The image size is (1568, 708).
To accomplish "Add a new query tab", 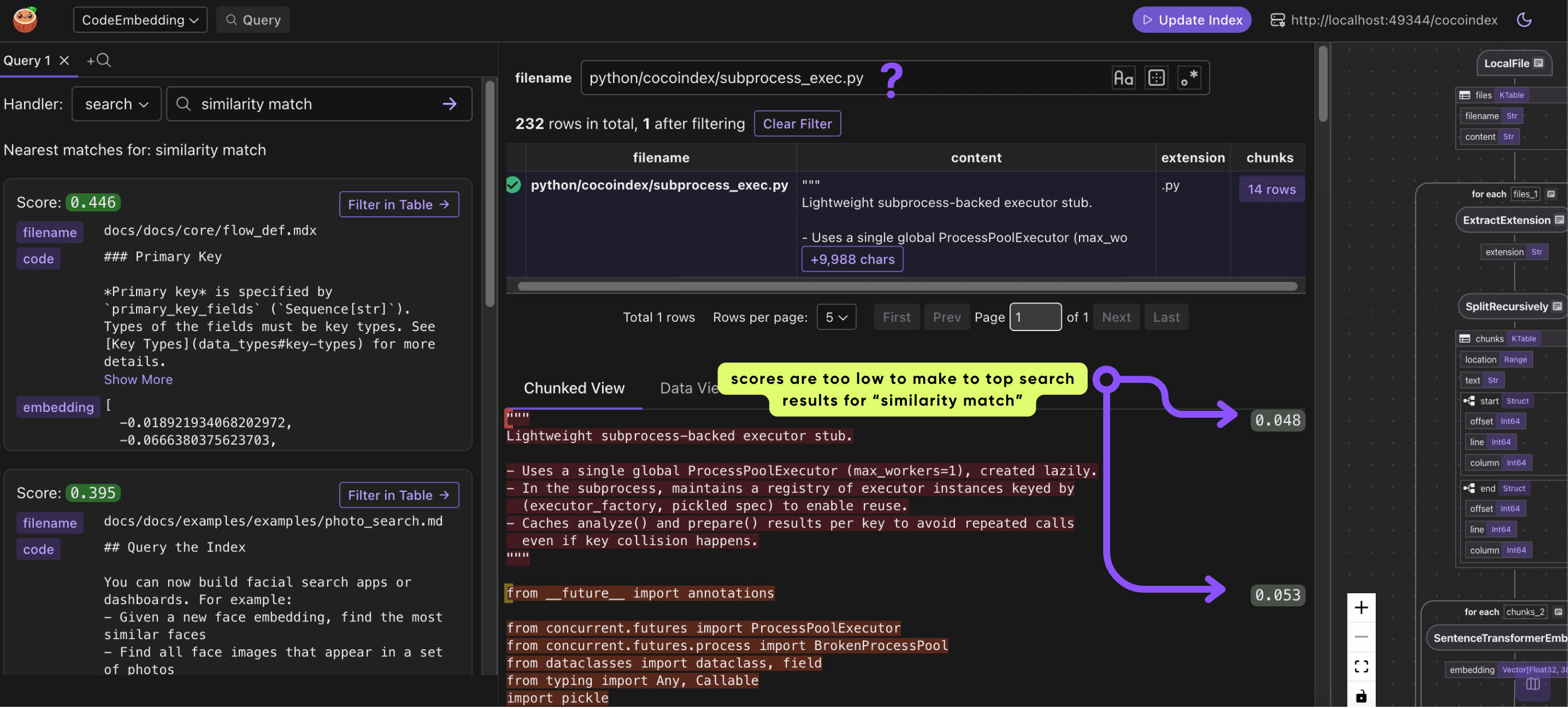I will pos(99,60).
